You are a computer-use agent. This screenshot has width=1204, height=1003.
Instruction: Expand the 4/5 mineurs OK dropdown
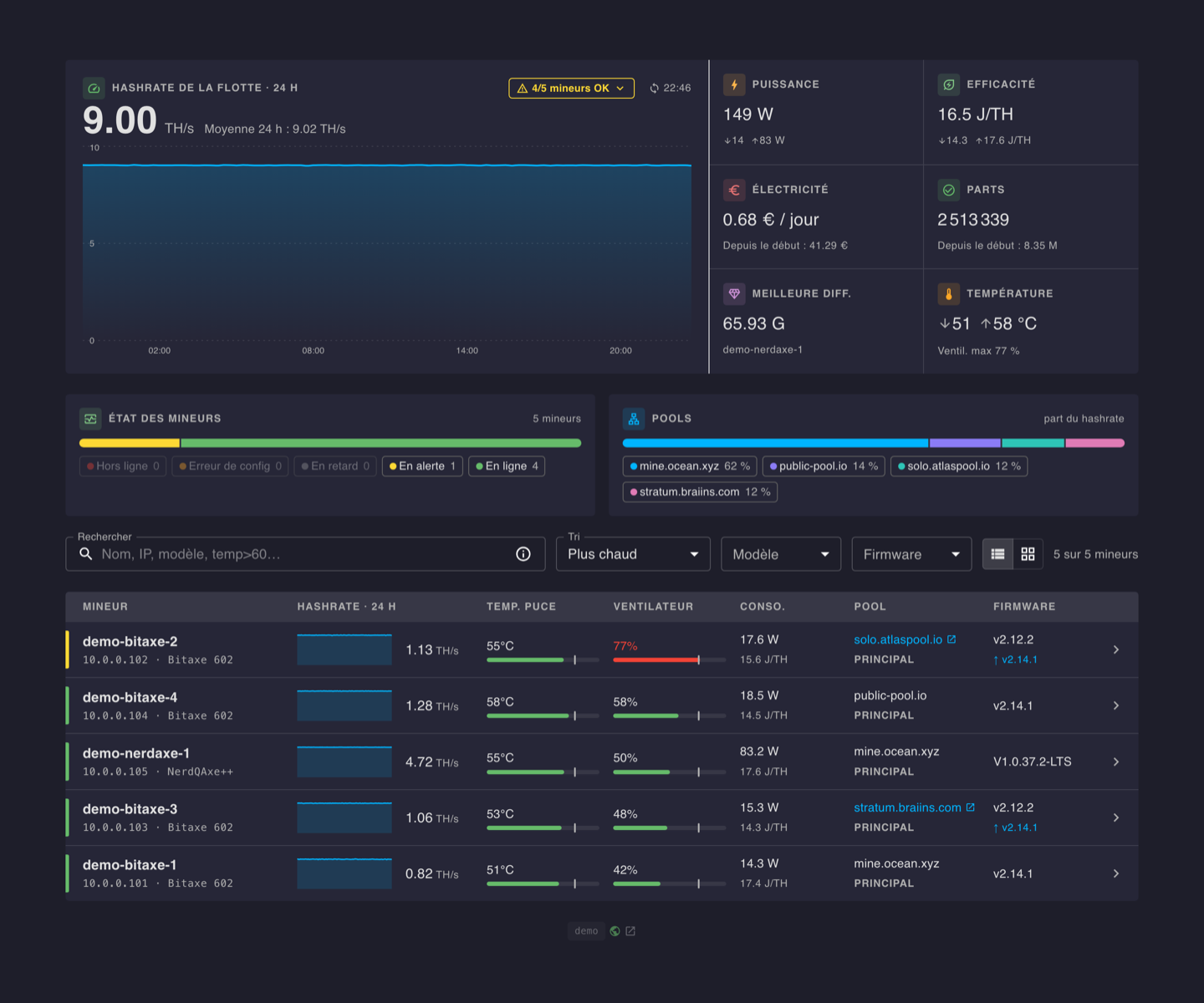[x=571, y=88]
